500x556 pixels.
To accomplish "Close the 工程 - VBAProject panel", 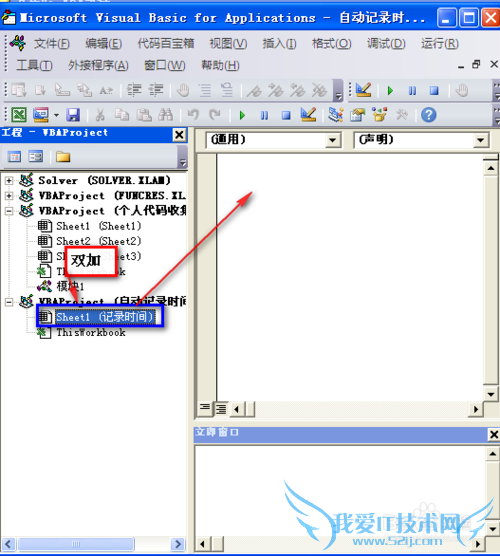I will [x=179, y=135].
